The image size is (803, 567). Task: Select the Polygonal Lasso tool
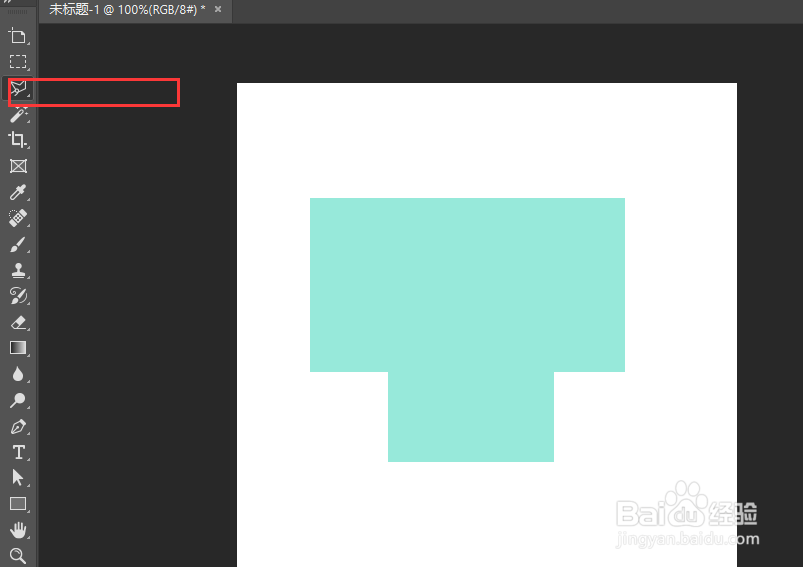click(x=18, y=88)
